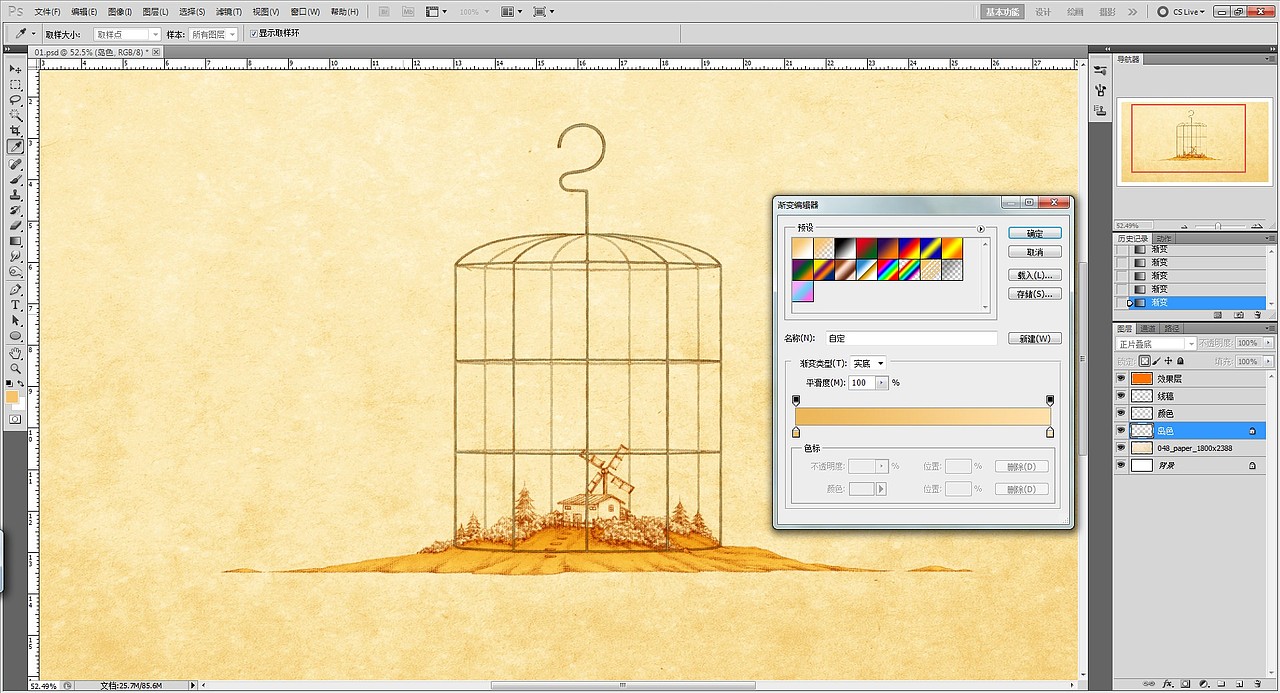Click the left color stop on gradient bar
Screen dimensions: 1280x693
[x=796, y=432]
